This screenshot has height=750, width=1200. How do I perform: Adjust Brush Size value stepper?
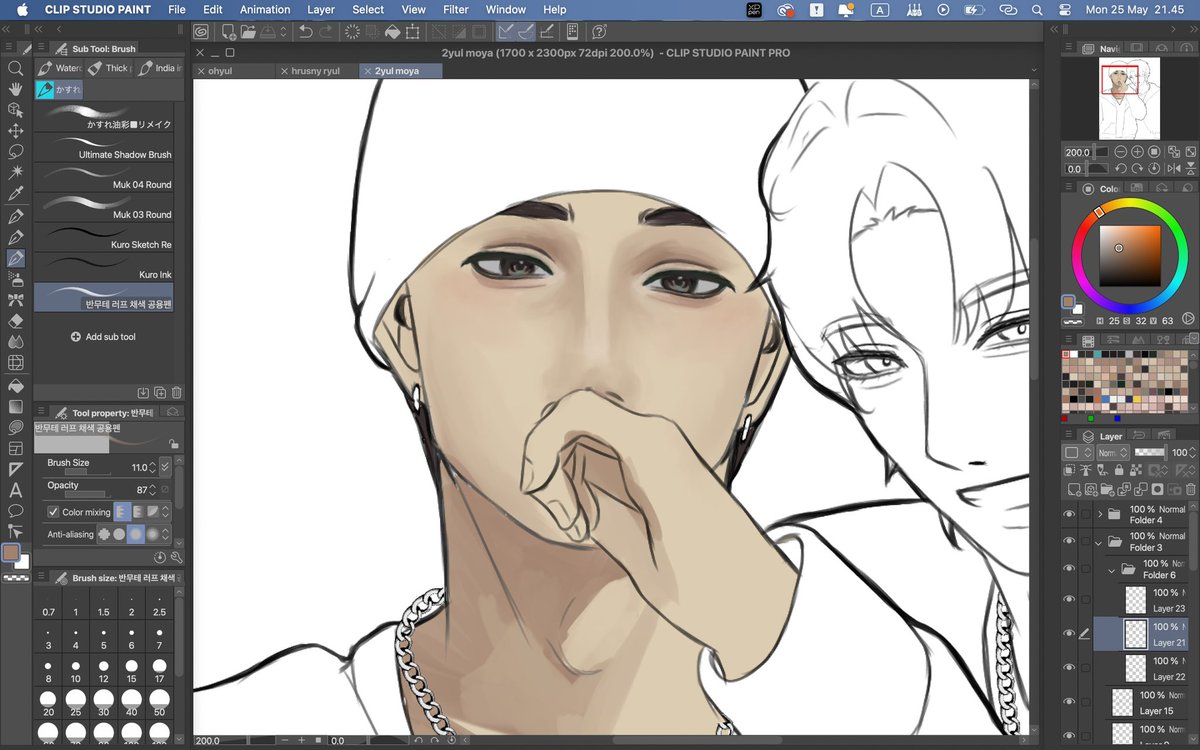(152, 468)
